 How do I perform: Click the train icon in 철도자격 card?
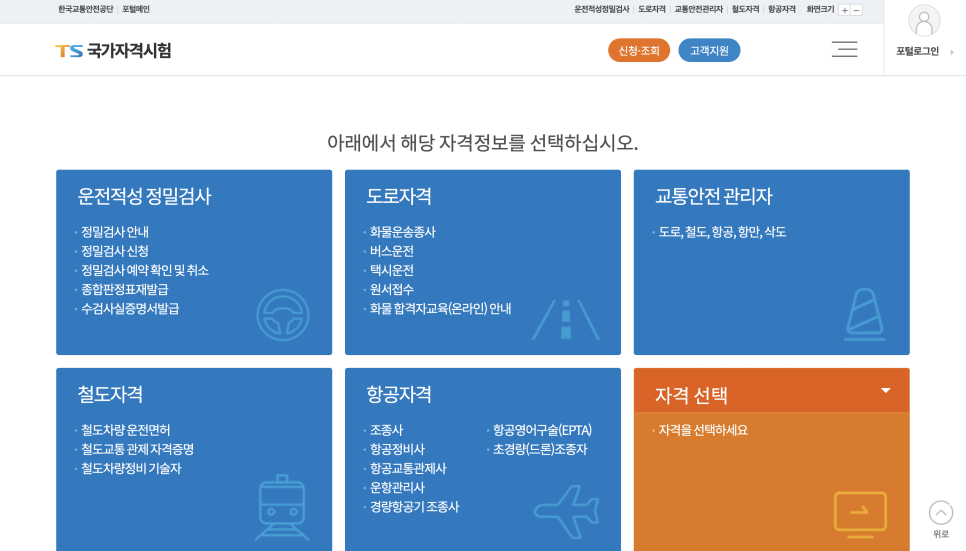282,507
